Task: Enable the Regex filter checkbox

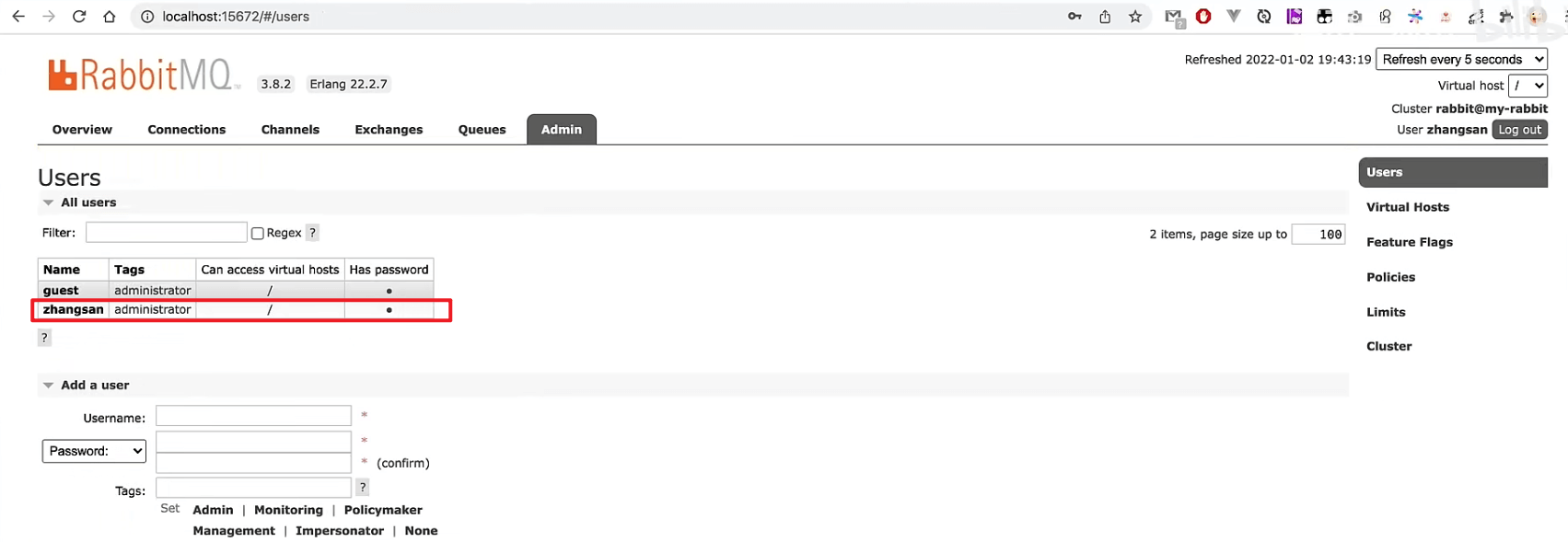Action: point(258,234)
